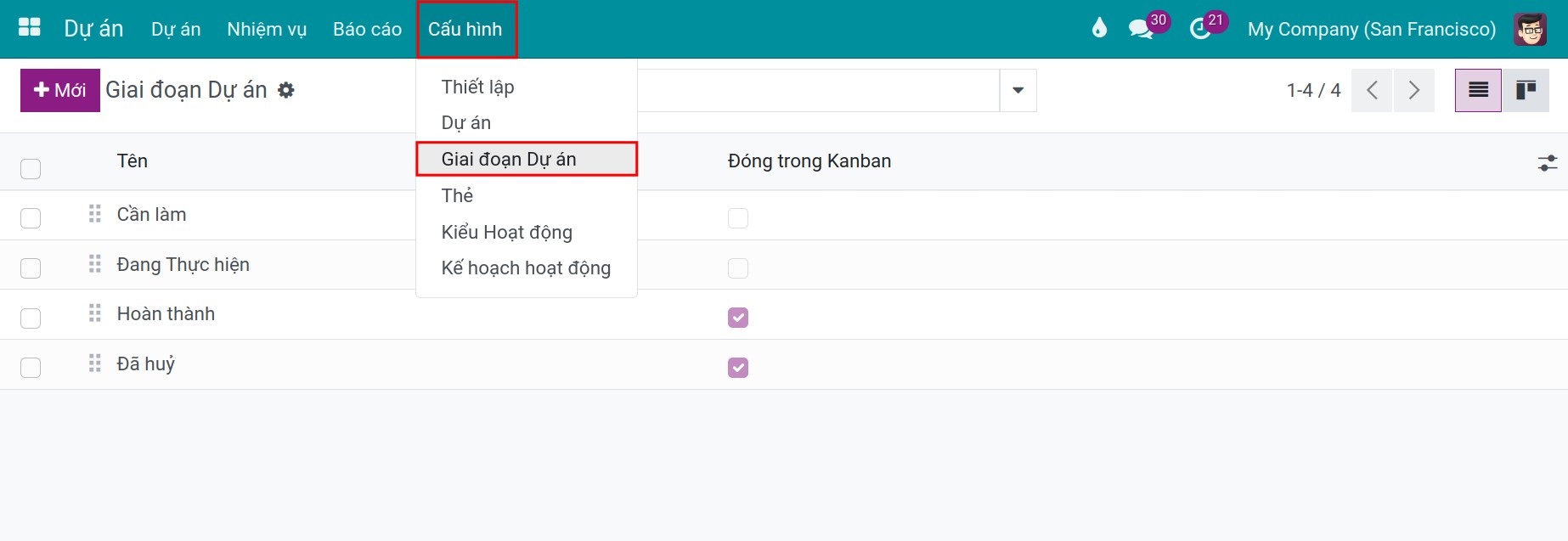
Task: Select Thiết lập from the dropdown
Action: click(527, 87)
